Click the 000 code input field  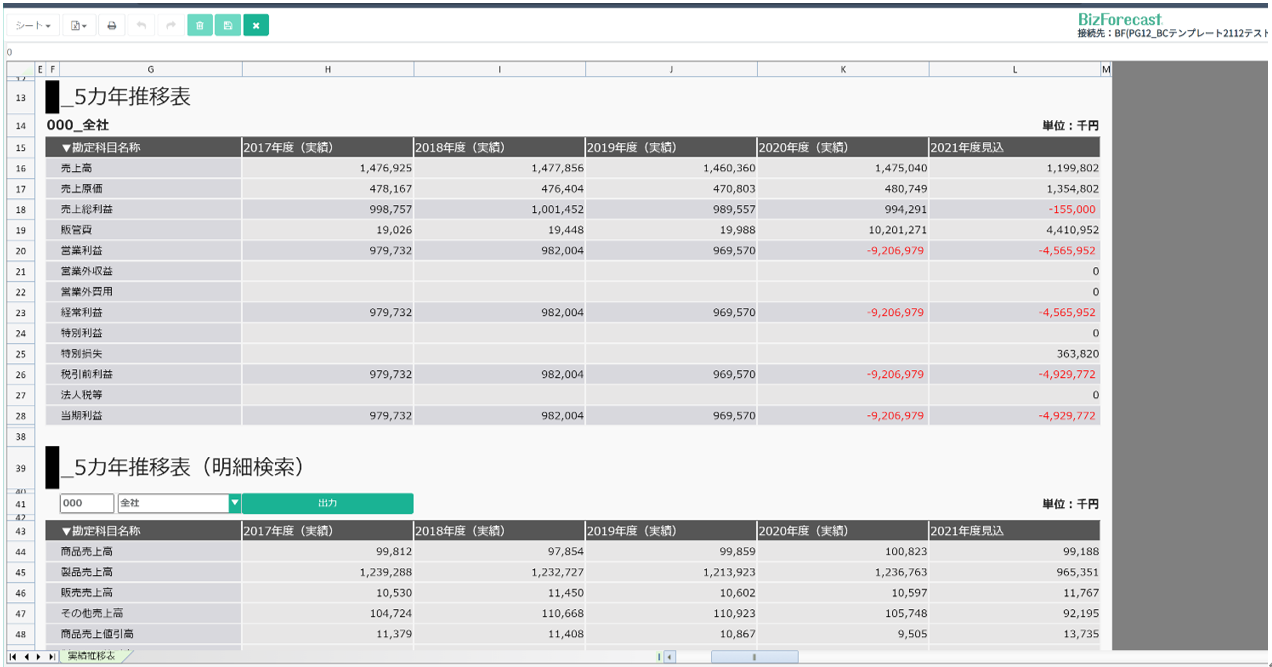(86, 504)
